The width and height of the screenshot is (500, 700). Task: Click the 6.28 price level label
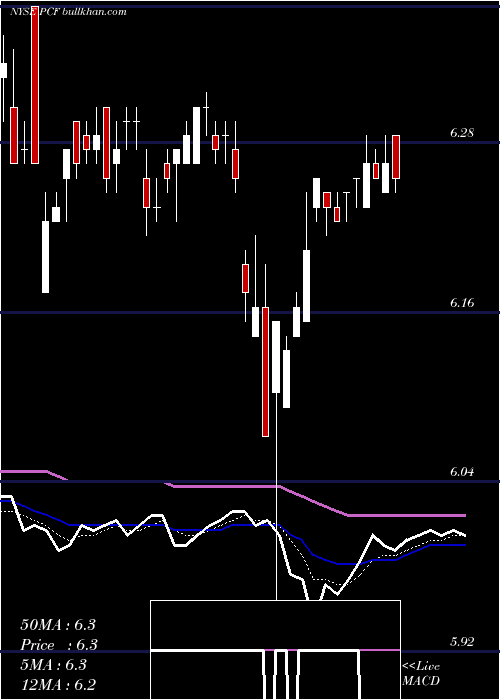coord(462,133)
